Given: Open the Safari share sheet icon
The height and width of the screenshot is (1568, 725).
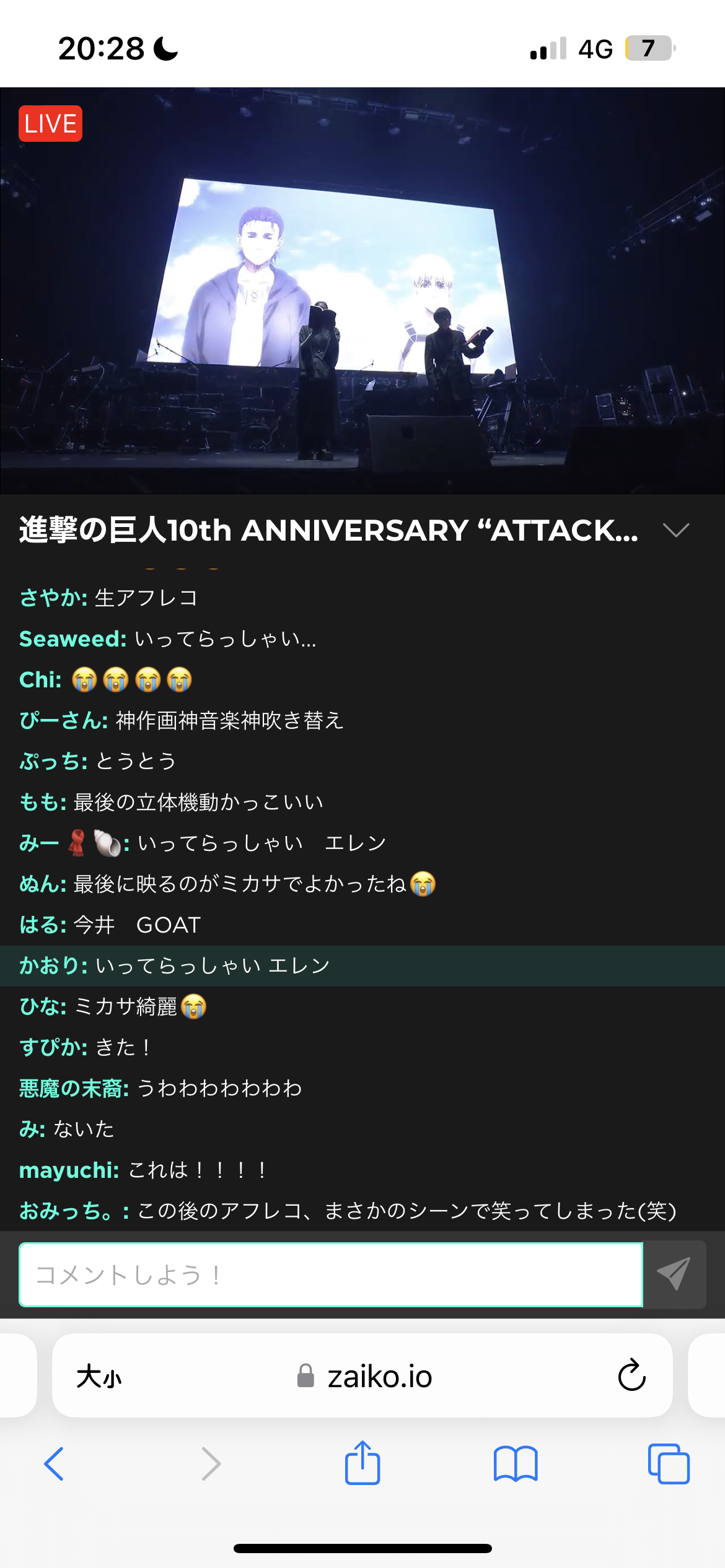Looking at the screenshot, I should (362, 1463).
